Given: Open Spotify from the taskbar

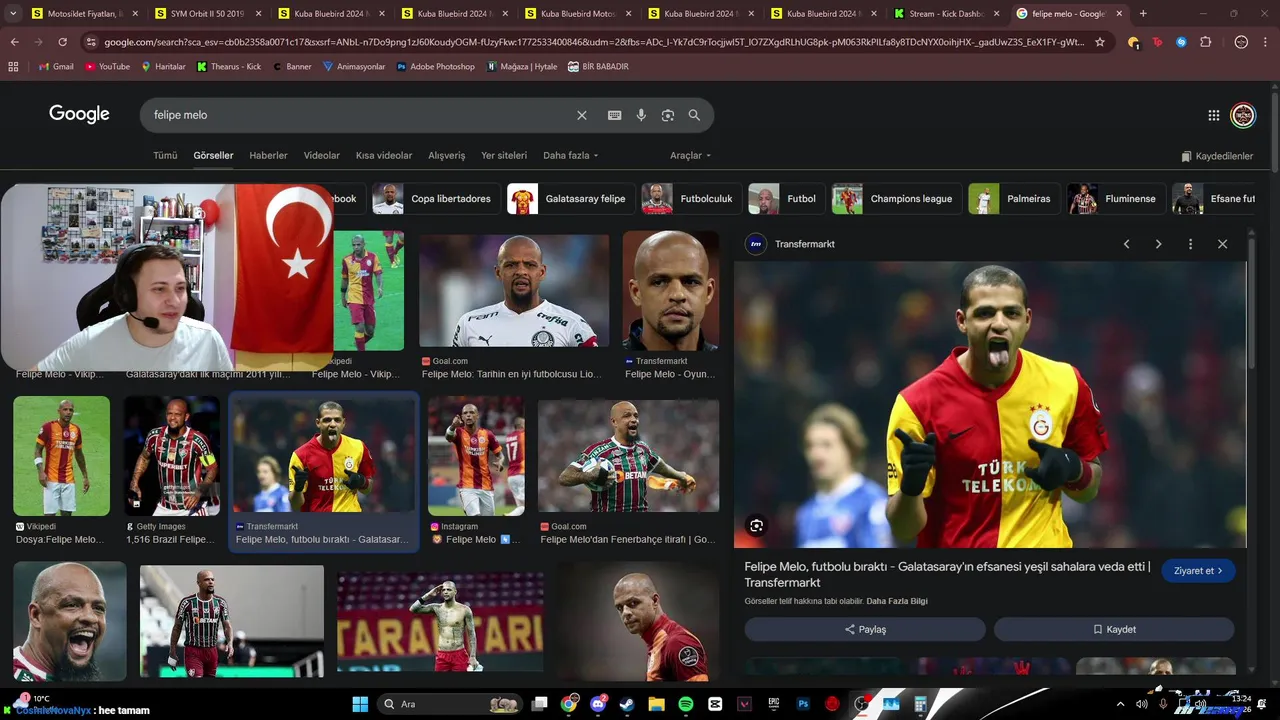Looking at the screenshot, I should [x=685, y=704].
